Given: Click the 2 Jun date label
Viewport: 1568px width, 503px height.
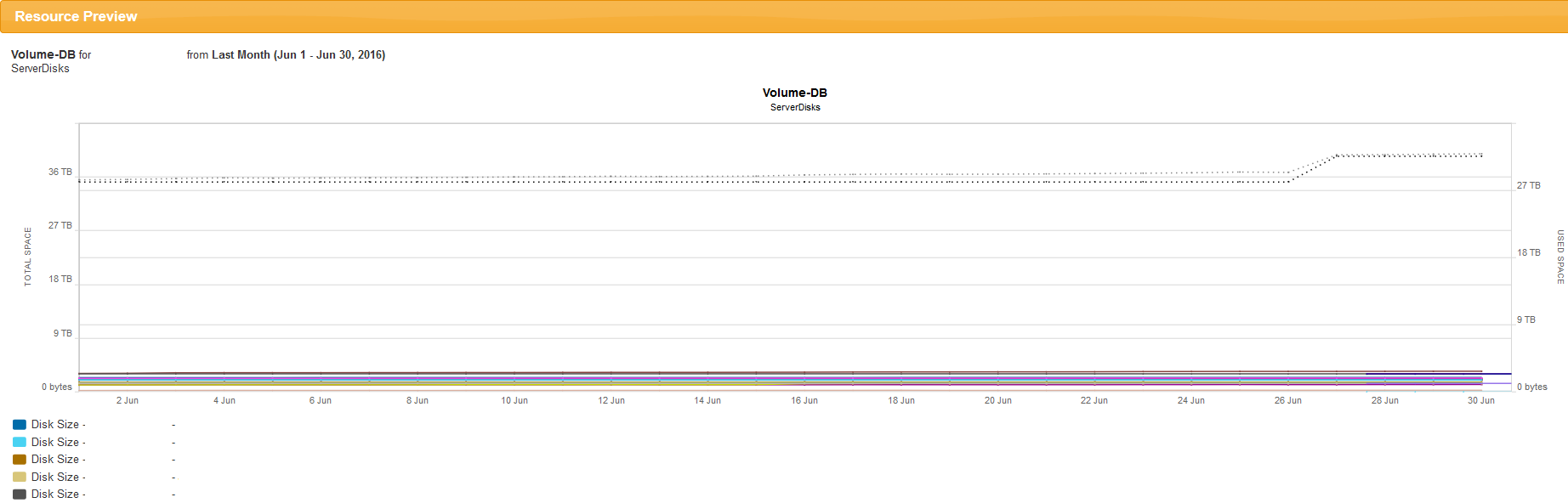Looking at the screenshot, I should [x=128, y=401].
